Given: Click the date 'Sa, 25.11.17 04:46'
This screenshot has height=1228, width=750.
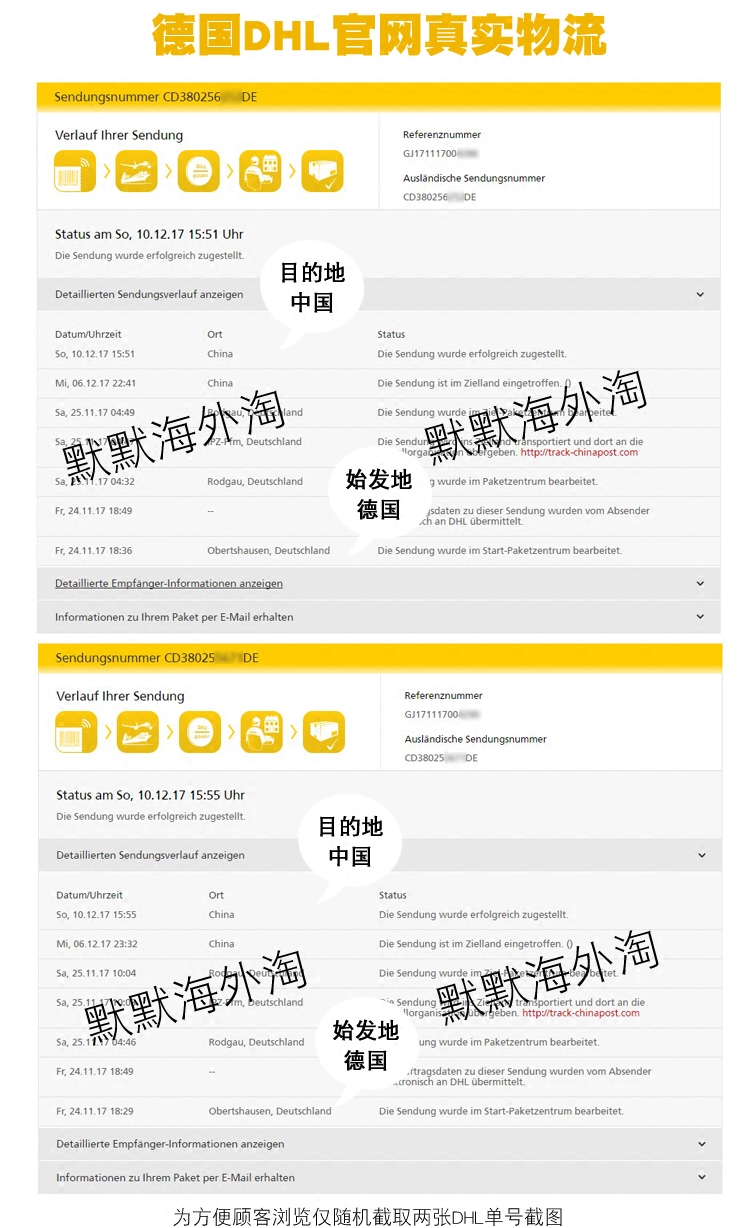Looking at the screenshot, I should [96, 1042].
